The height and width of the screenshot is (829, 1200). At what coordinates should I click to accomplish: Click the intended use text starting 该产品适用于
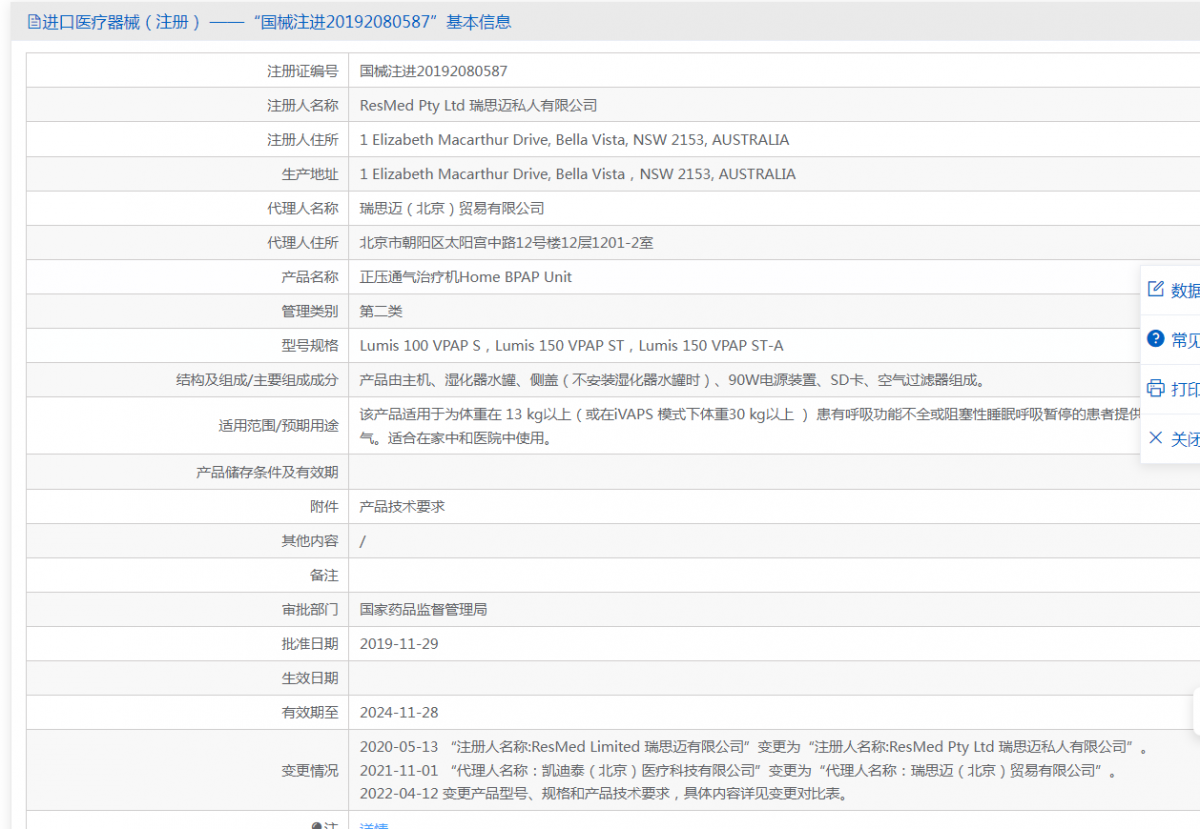[750, 426]
